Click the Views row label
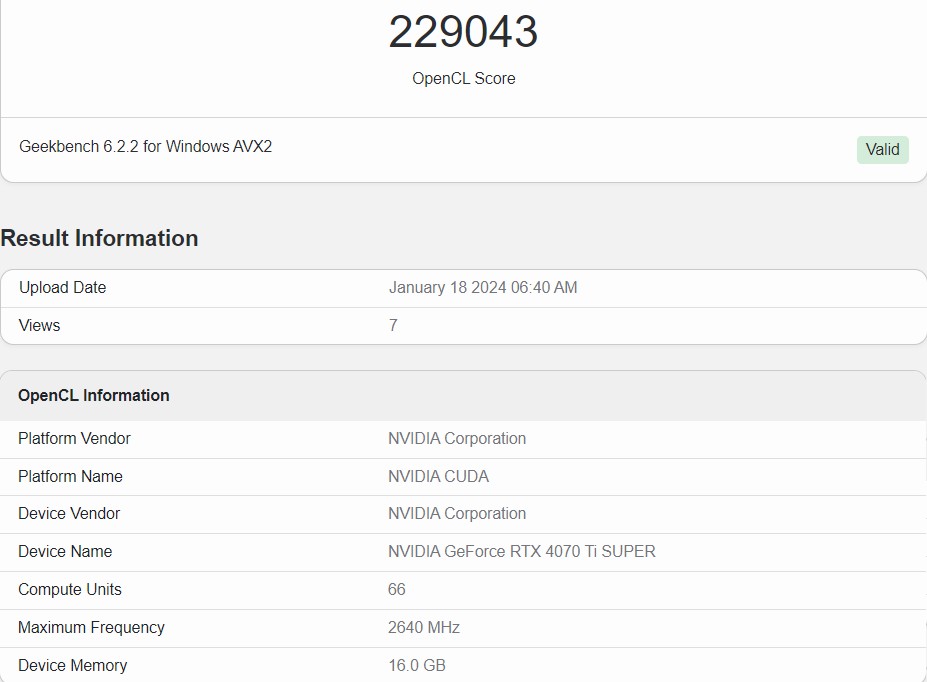 [39, 325]
